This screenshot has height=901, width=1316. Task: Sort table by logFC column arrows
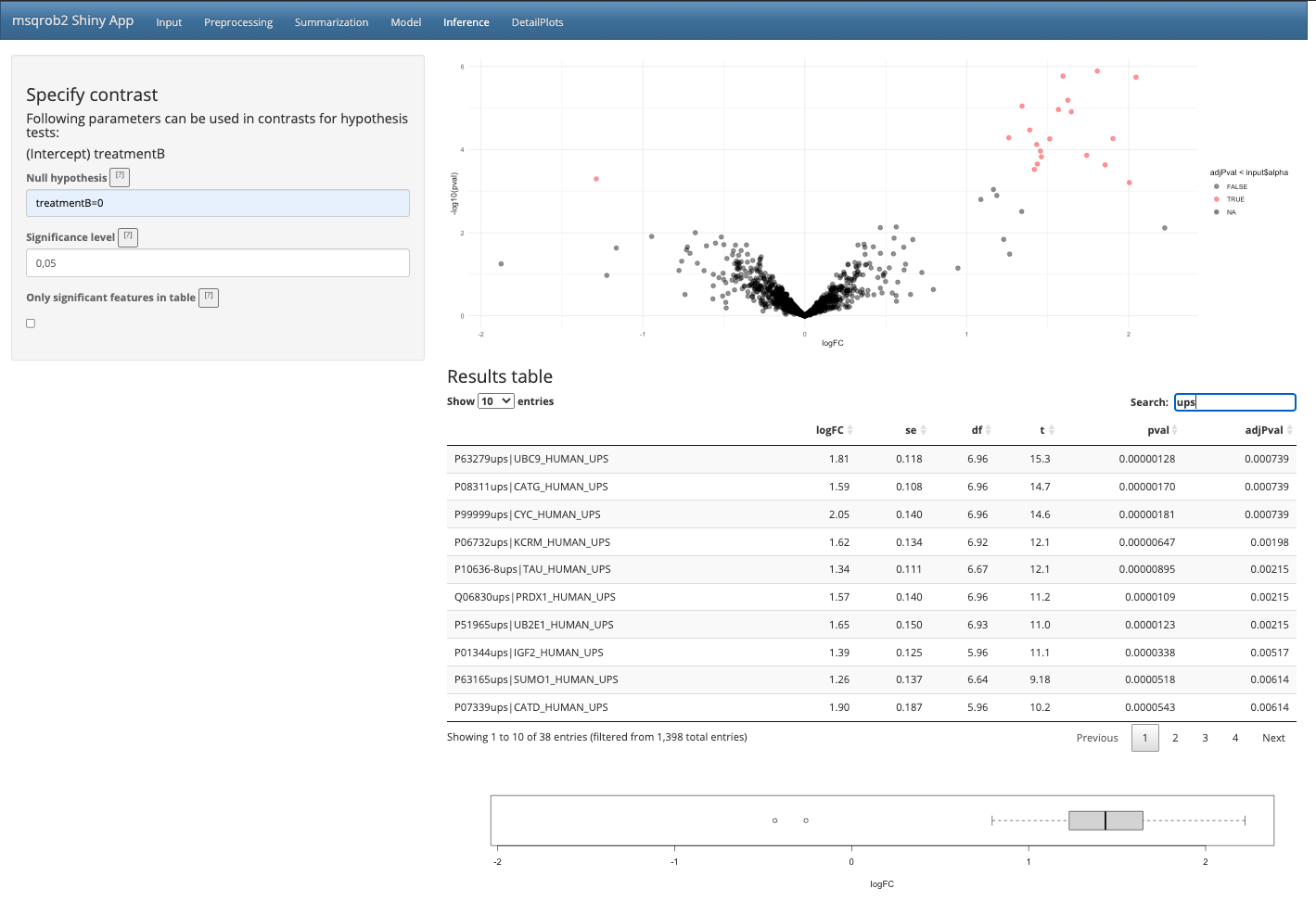click(850, 430)
